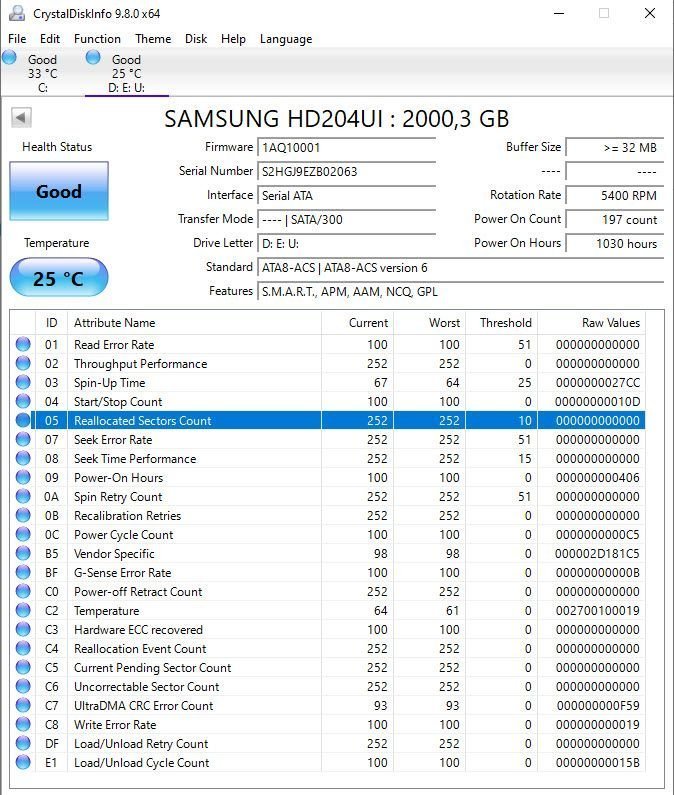674x795 pixels.
Task: Click the Standard ATA8-ACS field
Action: point(460,268)
